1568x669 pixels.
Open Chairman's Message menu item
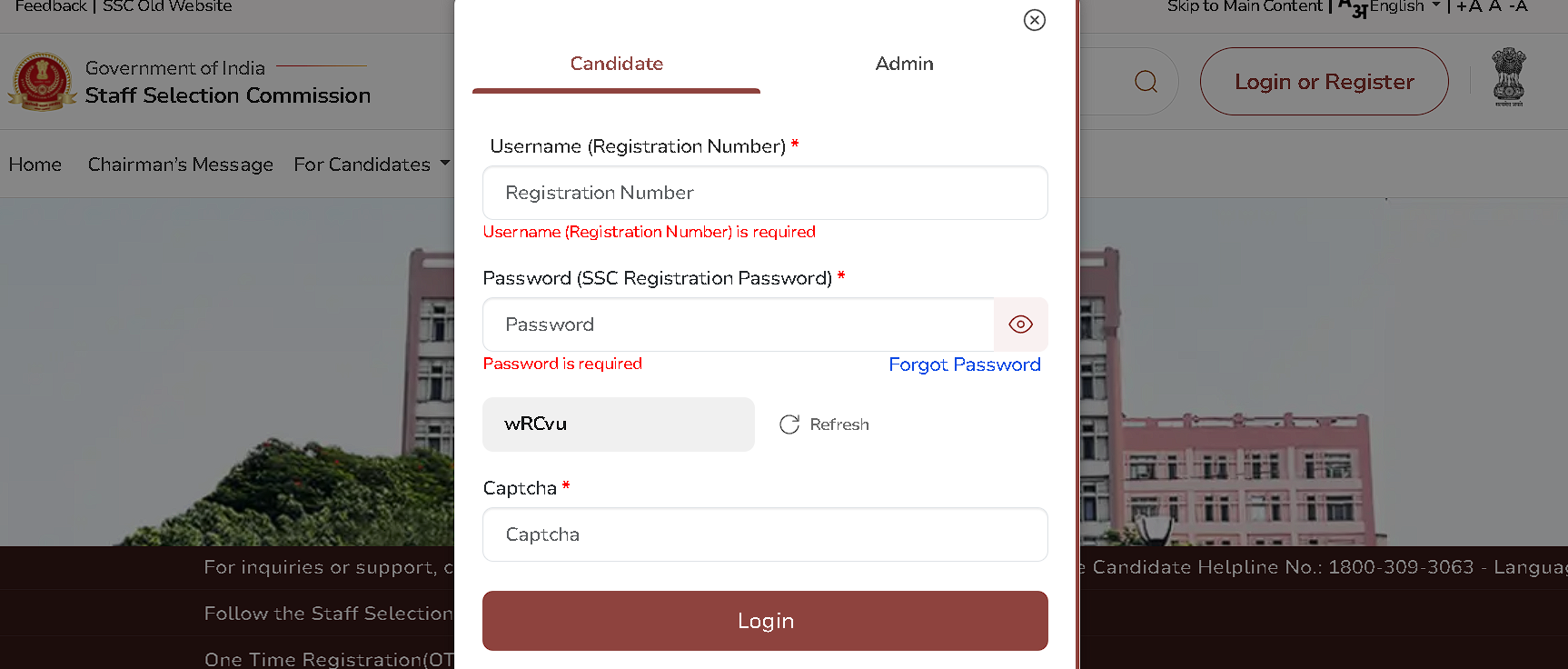180,165
